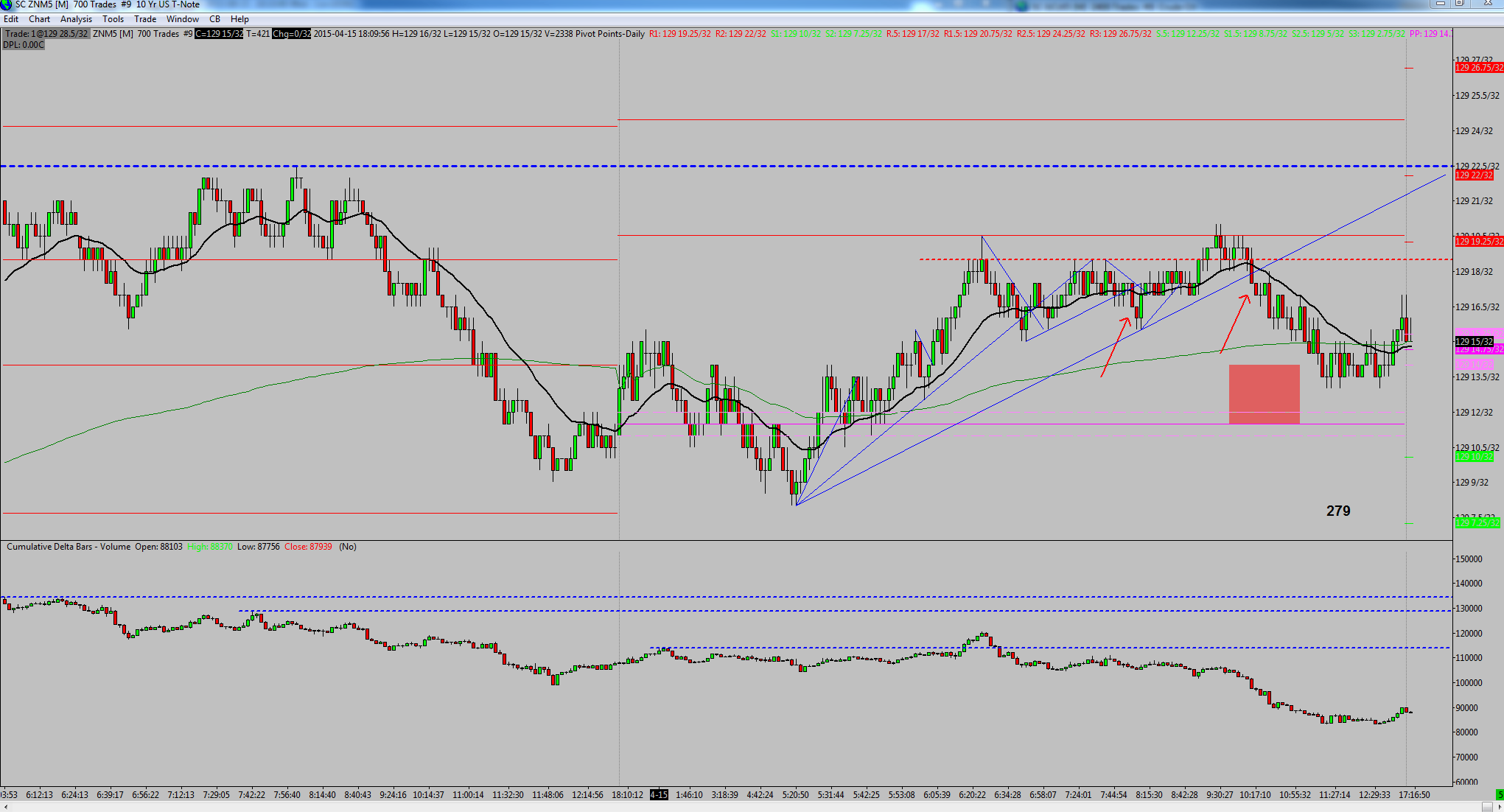Click the '2015-04-15 18:09:56' timestamp
This screenshot has height=812, width=1504.
pos(351,34)
